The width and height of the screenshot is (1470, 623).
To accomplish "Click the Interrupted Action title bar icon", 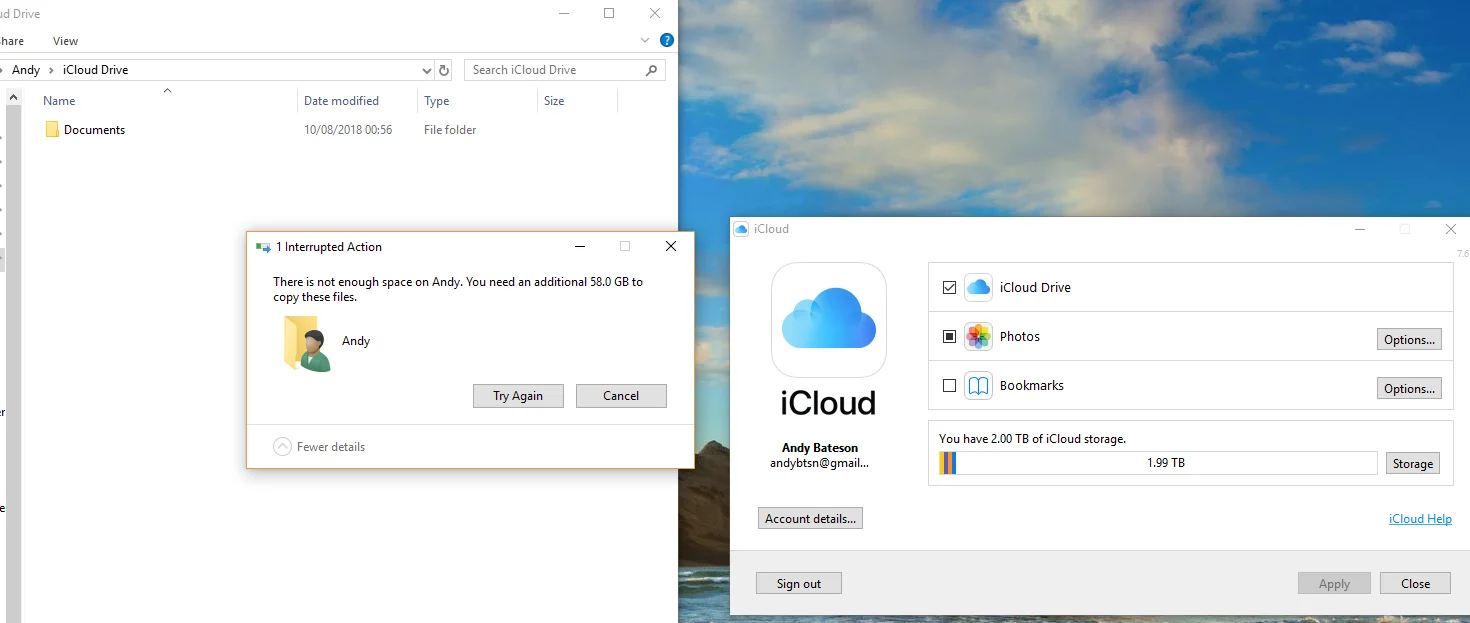I will coord(263,247).
